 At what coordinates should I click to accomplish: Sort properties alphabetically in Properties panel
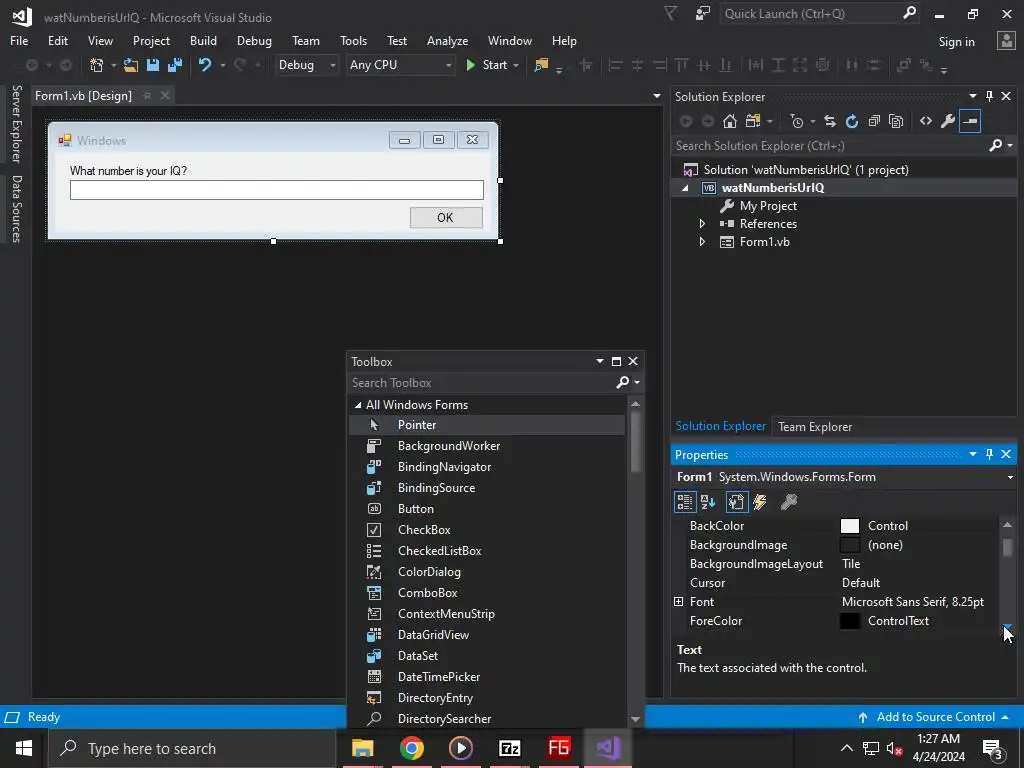coord(708,502)
